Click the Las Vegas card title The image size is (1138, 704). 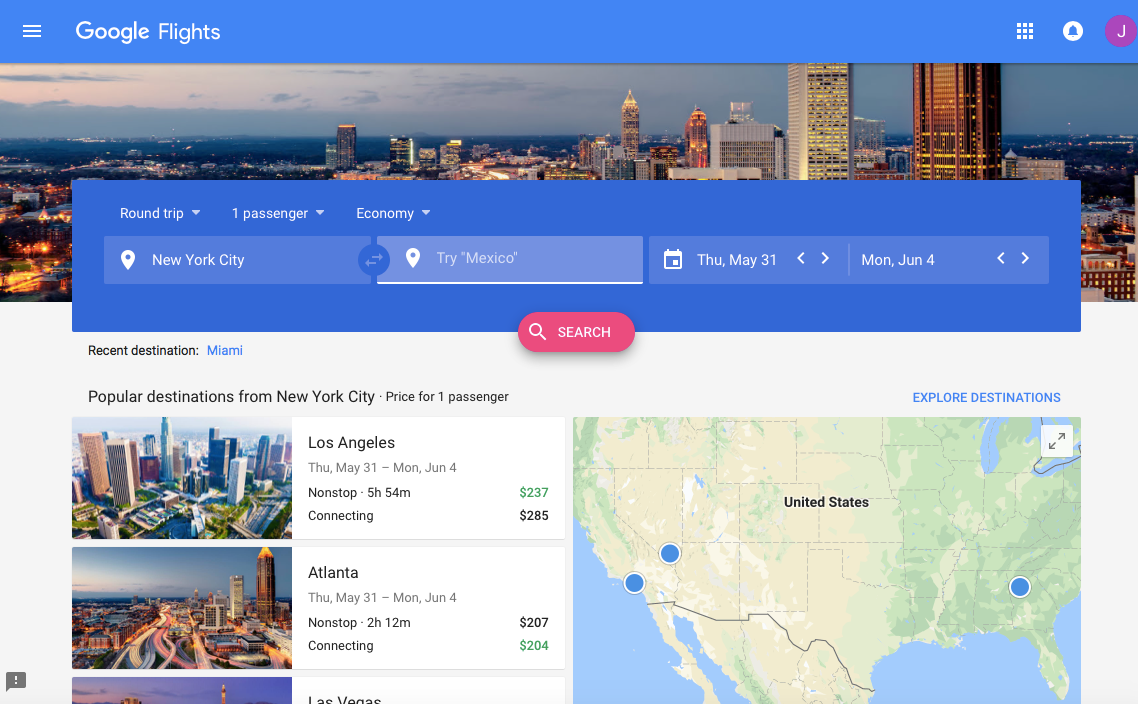pos(345,700)
